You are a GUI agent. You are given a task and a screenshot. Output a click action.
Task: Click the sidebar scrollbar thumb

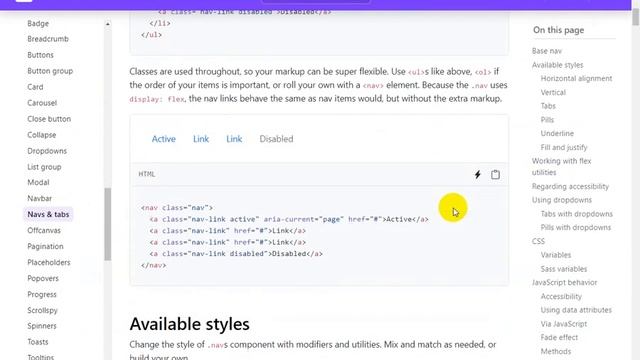108,224
